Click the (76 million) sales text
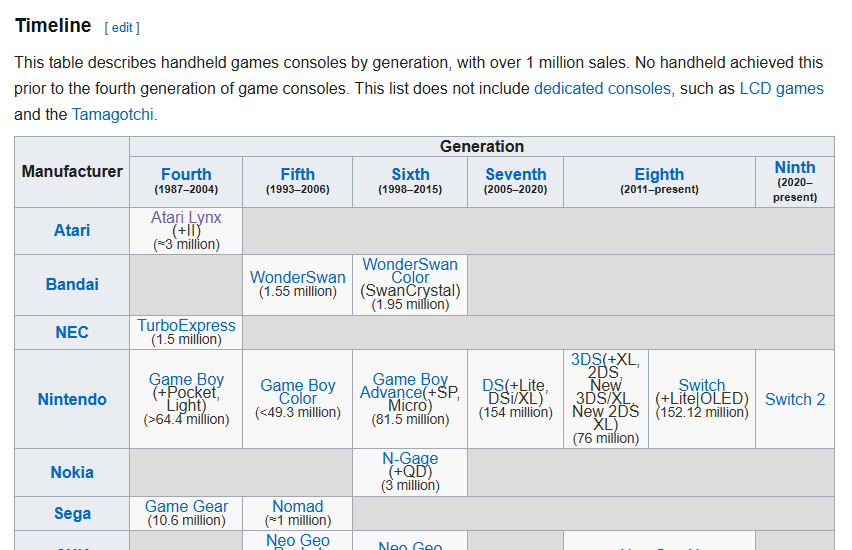Viewport: 852px width, 550px height. (x=605, y=438)
